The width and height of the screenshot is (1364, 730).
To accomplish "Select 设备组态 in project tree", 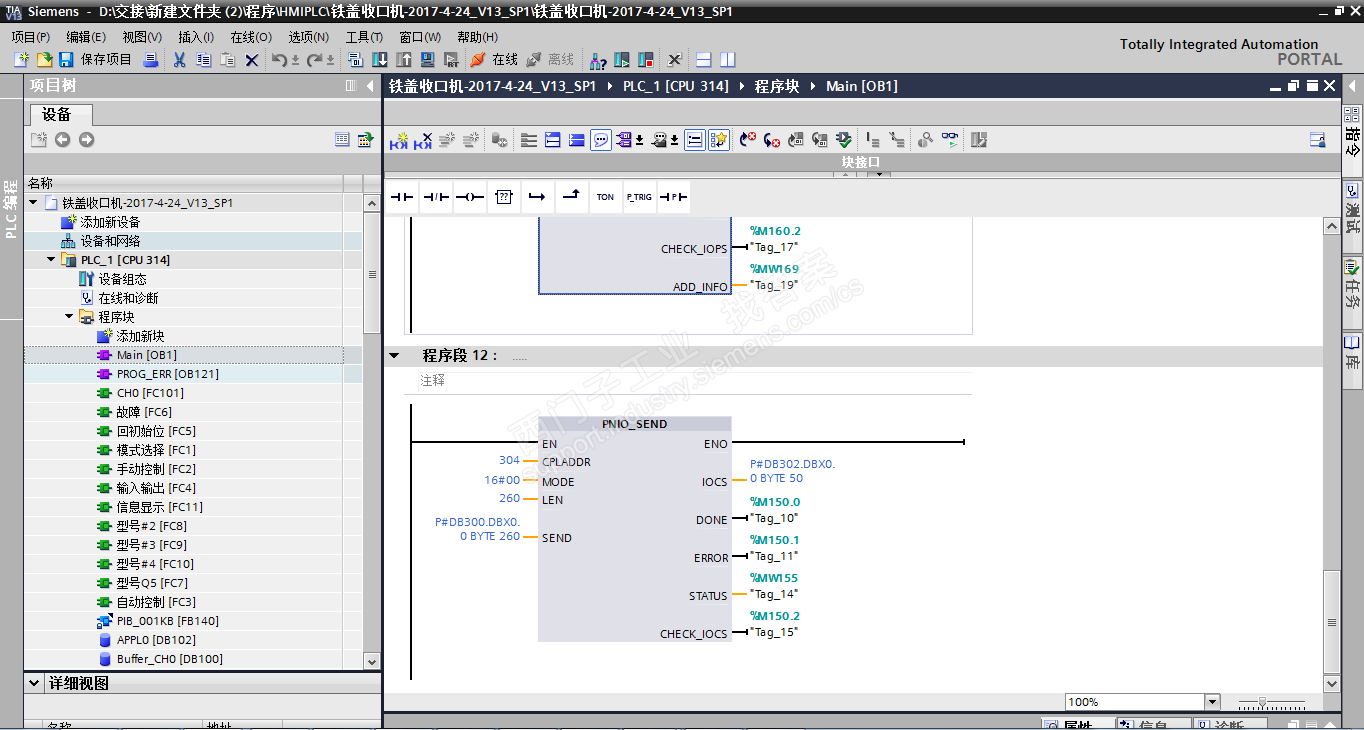I will click(122, 279).
